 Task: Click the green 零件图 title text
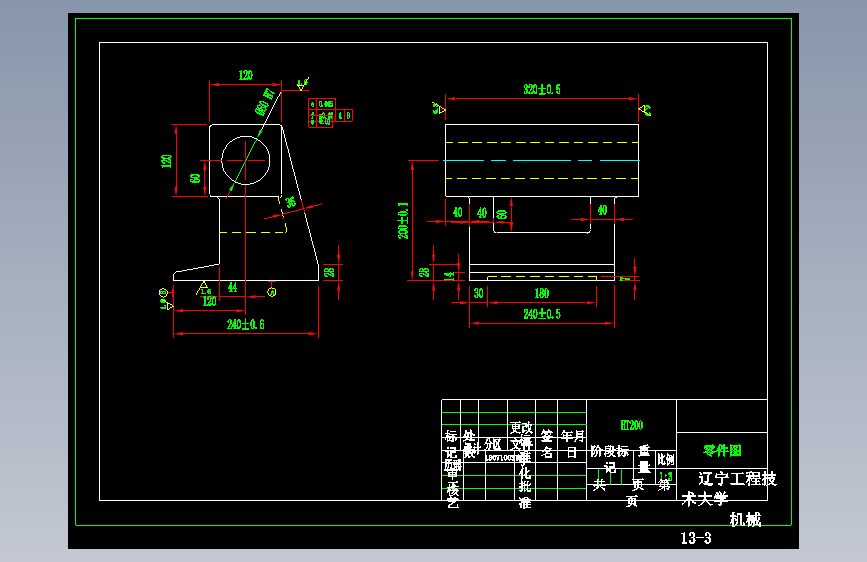click(x=722, y=450)
